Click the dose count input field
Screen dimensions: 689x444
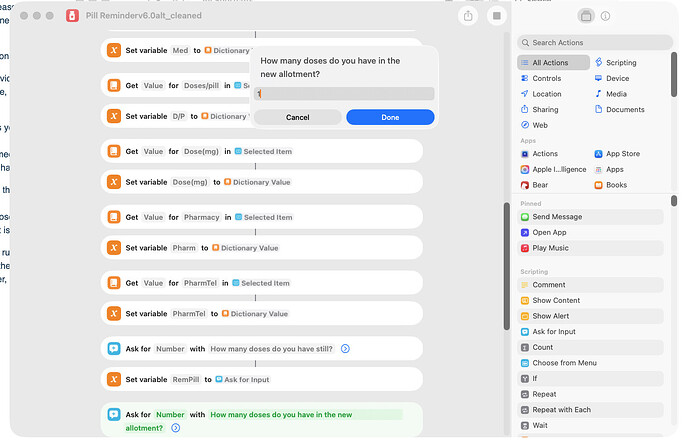click(x=344, y=93)
